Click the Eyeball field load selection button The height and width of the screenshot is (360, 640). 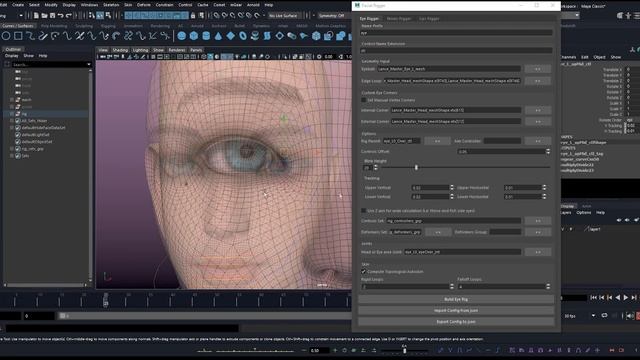coord(538,69)
